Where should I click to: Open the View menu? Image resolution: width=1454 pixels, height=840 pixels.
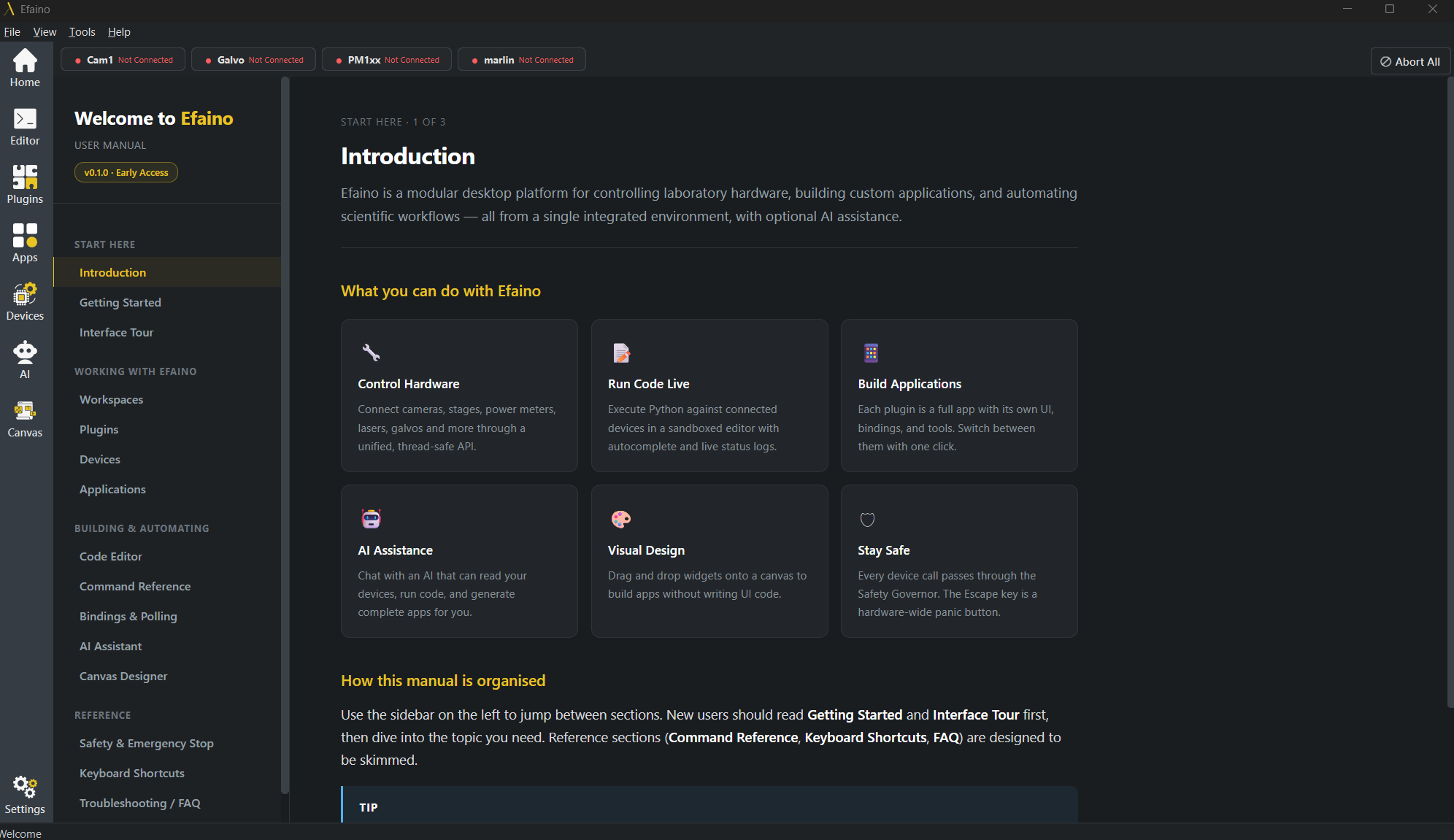tap(45, 32)
